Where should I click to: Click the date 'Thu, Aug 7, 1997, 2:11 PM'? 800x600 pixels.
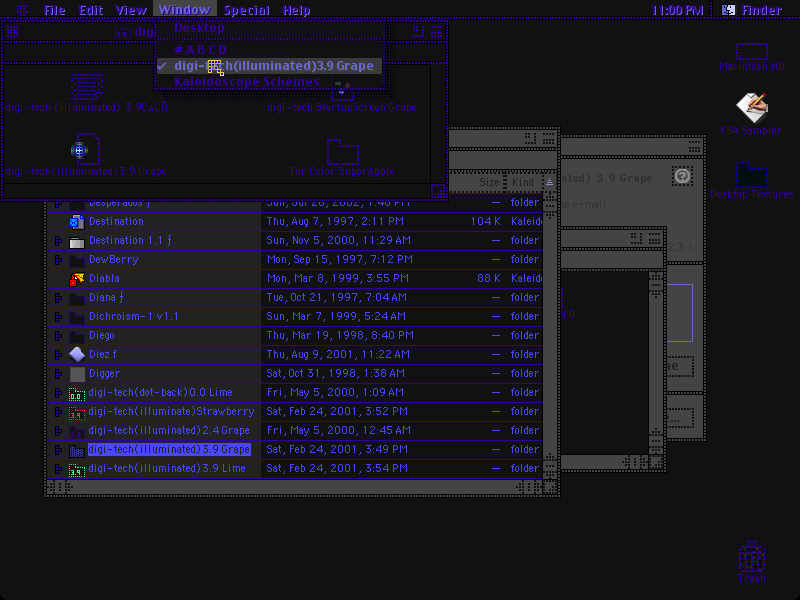click(335, 221)
